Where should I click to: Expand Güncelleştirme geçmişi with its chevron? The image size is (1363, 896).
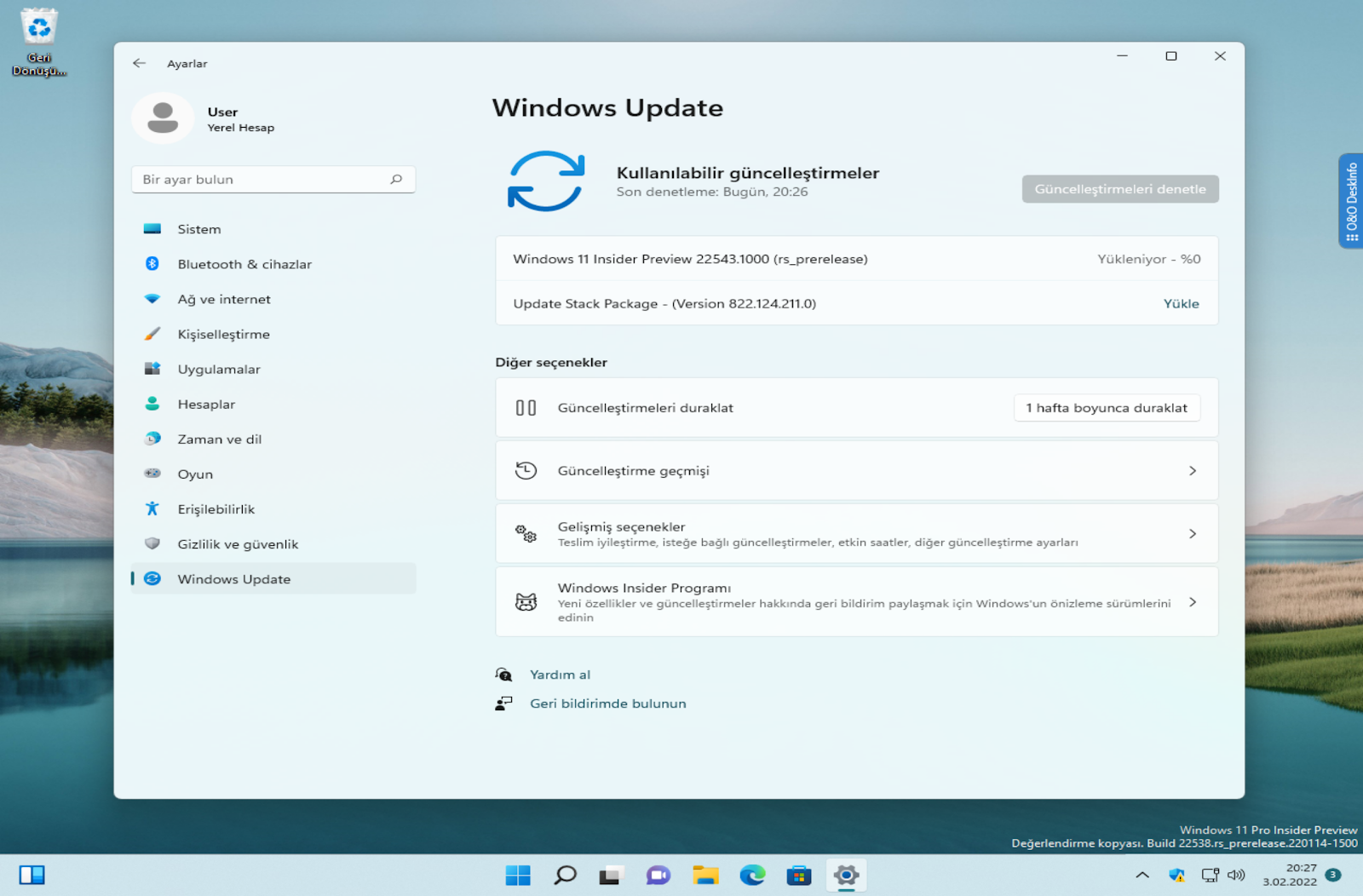(1193, 470)
